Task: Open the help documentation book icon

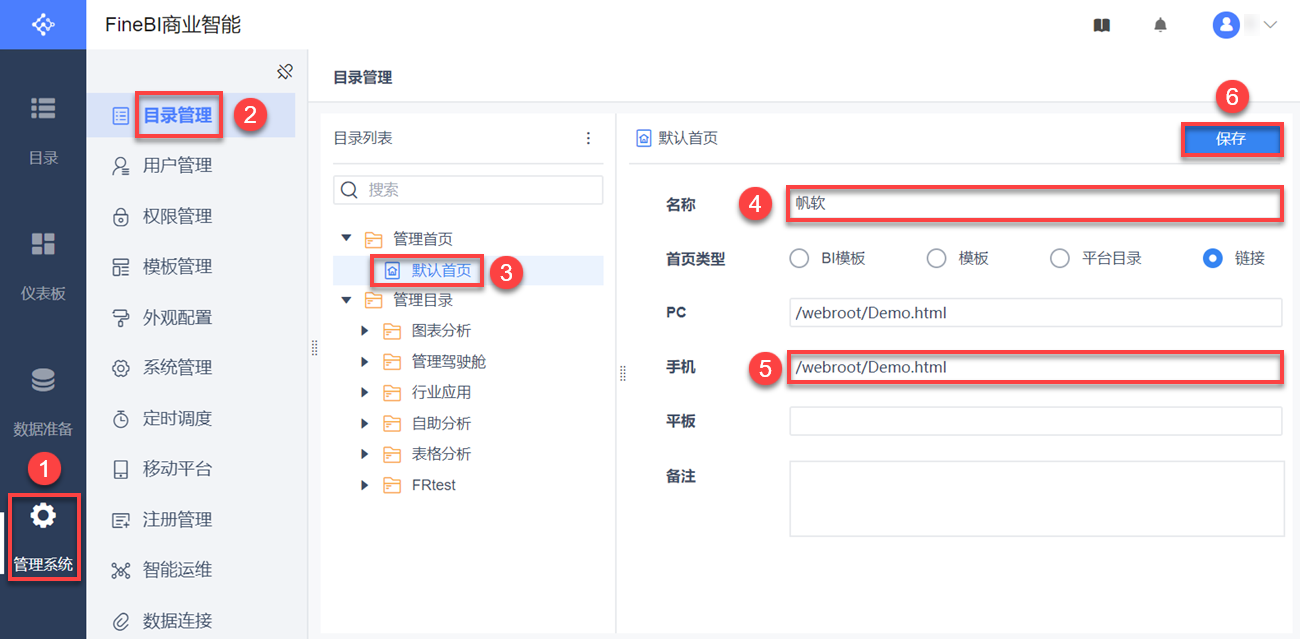Action: pos(1101,25)
